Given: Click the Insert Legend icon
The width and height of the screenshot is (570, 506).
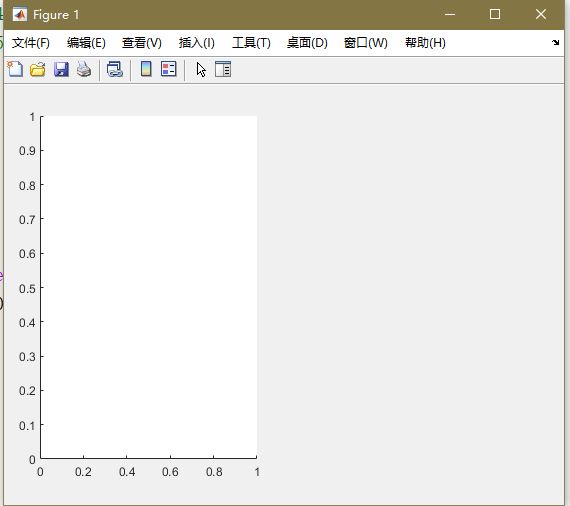Looking at the screenshot, I should (169, 69).
